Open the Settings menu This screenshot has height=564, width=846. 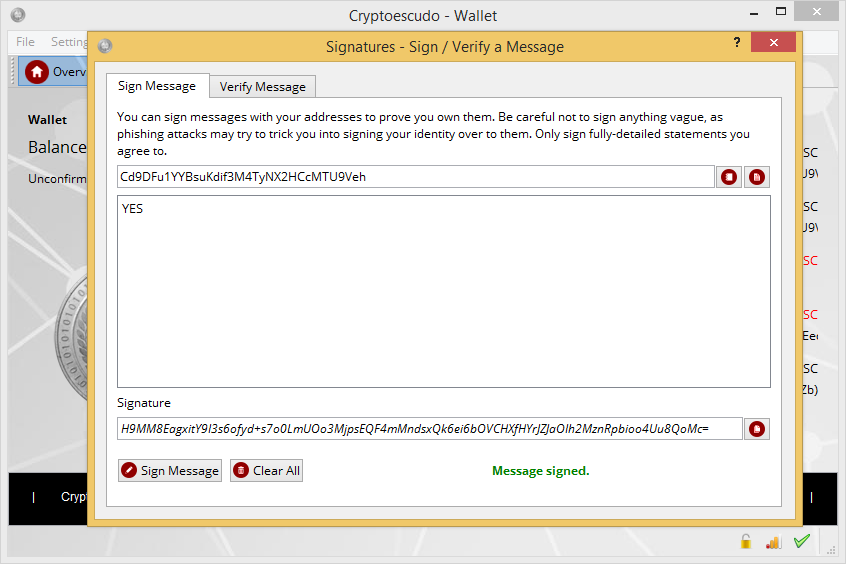(x=69, y=42)
